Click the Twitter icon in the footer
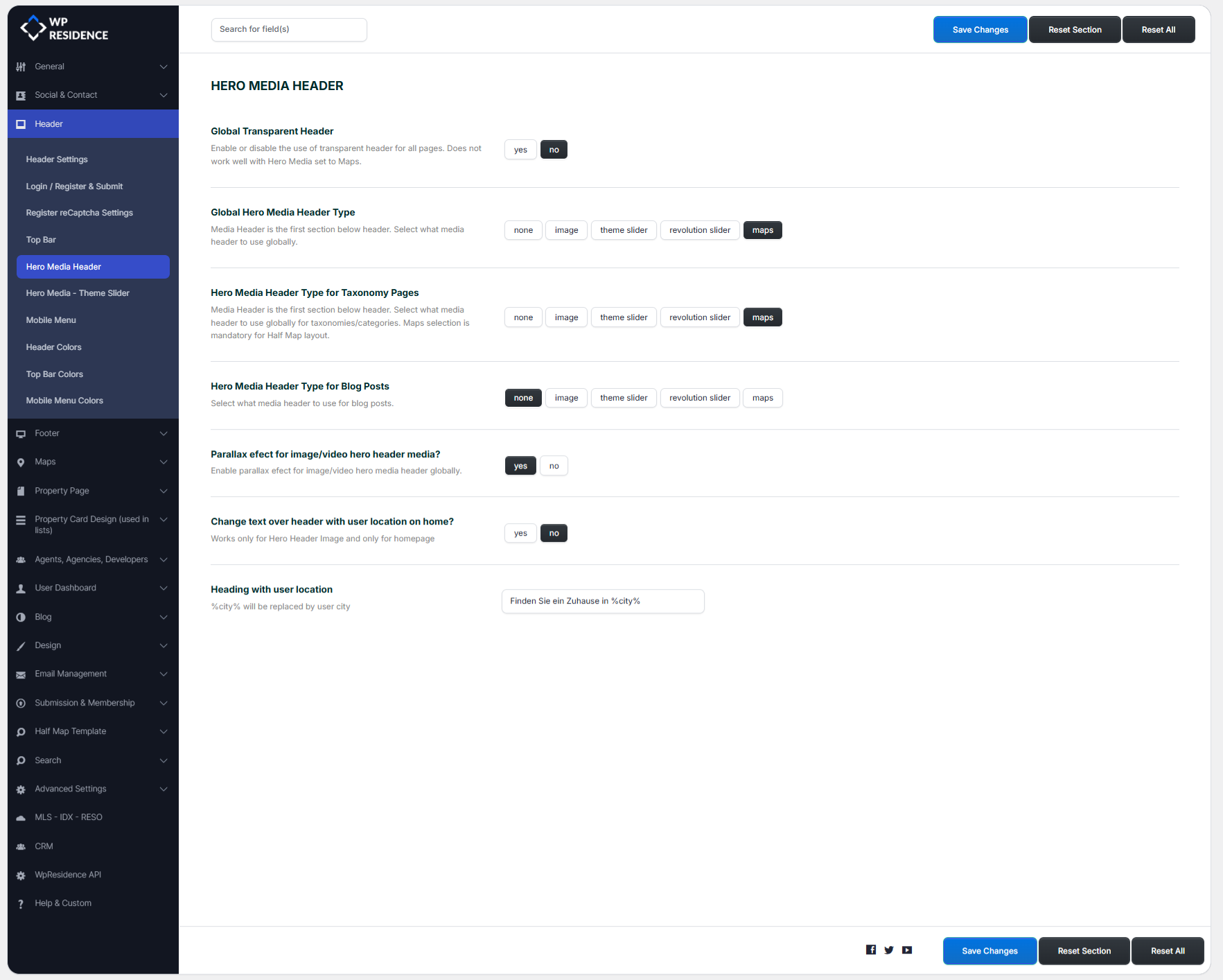The image size is (1223, 980). pos(888,950)
